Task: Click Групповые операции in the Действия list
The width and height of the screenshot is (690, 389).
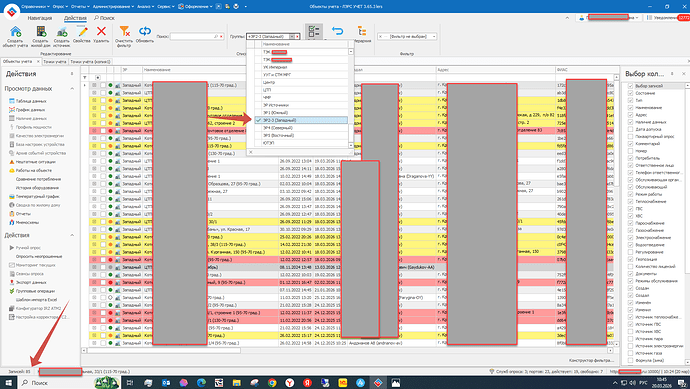Action: [35, 291]
